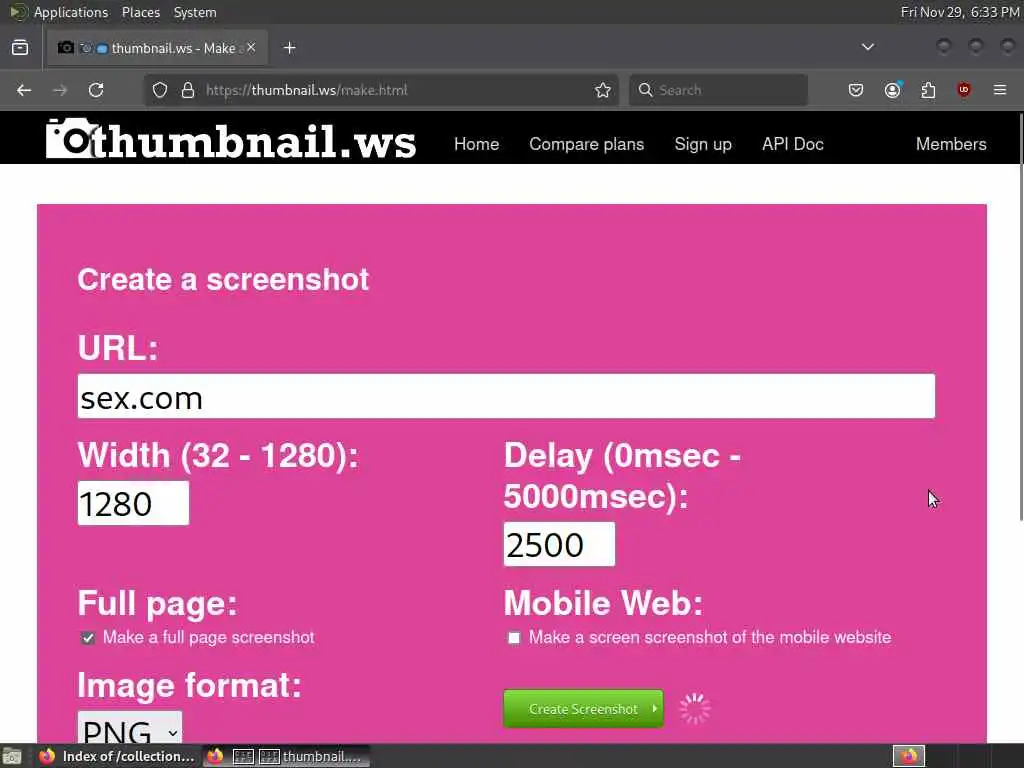Close the thumbnail.ws browser tab
Viewport: 1024px width, 768px height.
pos(251,48)
